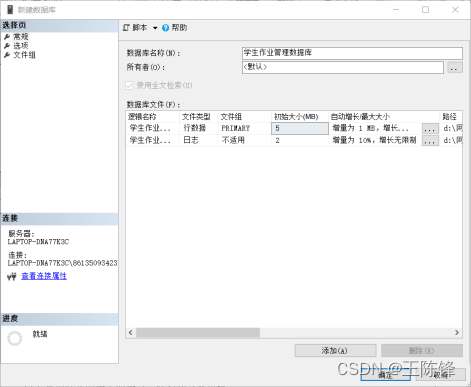Click wrench icon beside 选项
The image size is (471, 387).
pyautogui.click(x=7, y=46)
